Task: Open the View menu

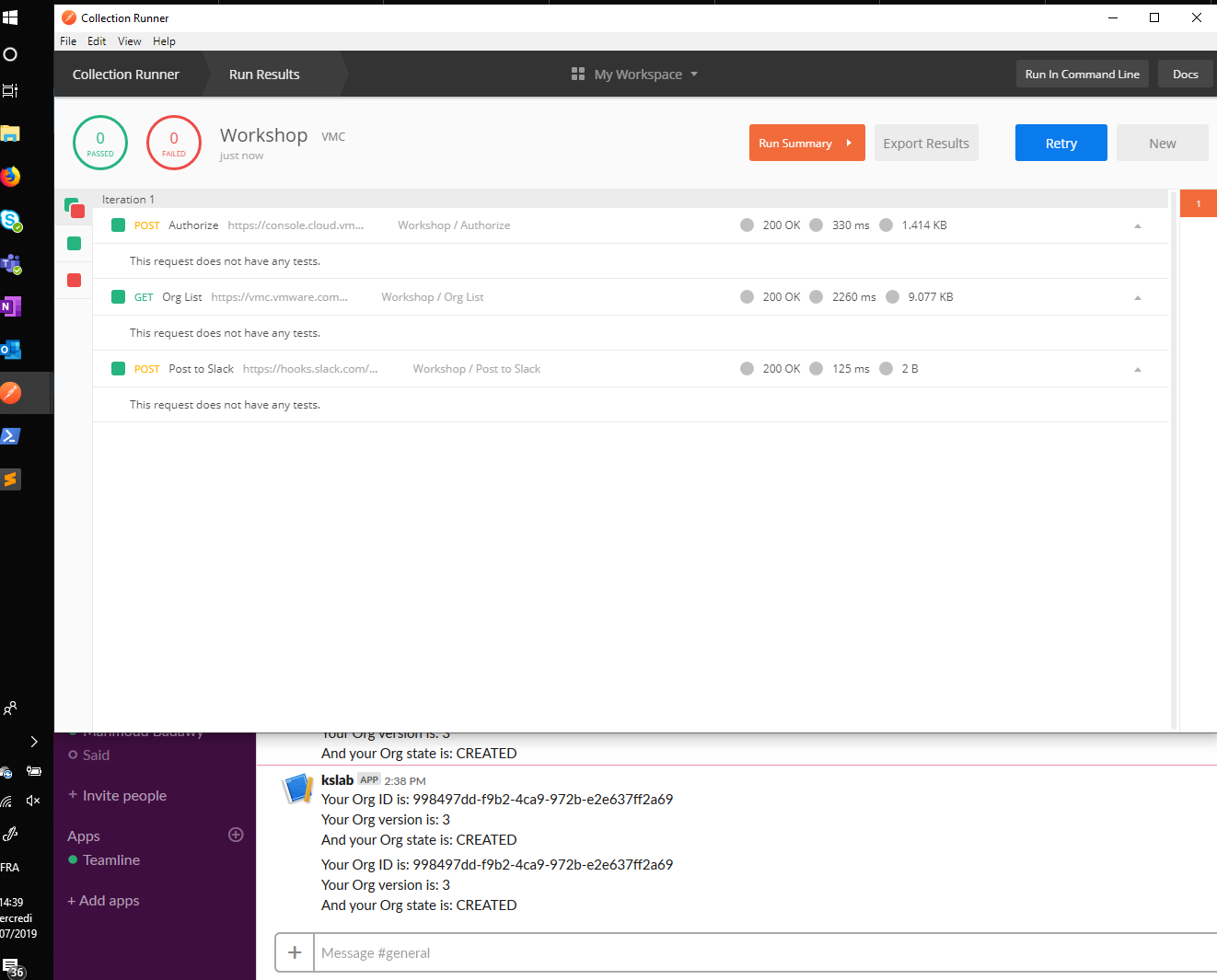Action: click(x=129, y=41)
